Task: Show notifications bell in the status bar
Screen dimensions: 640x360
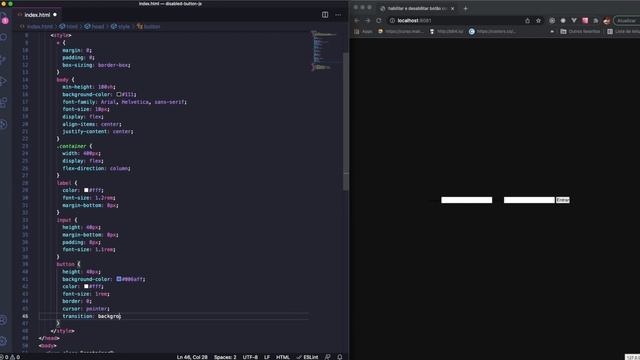Action: tap(340, 357)
